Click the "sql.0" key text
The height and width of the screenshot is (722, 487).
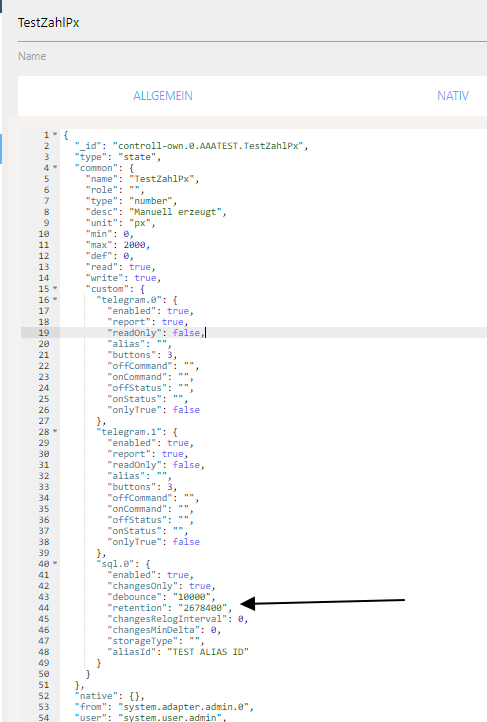pos(118,564)
